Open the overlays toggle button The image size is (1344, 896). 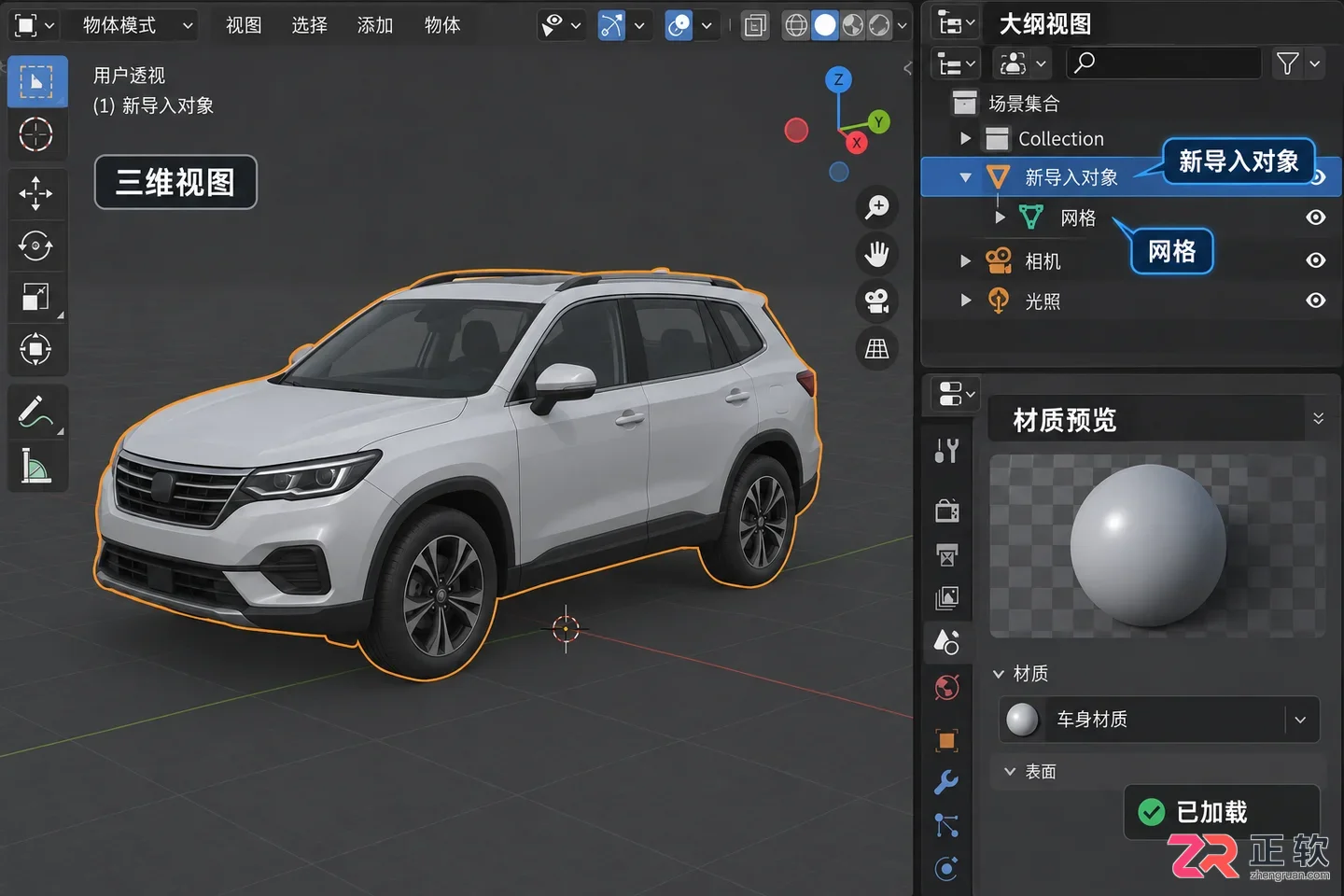pos(679,25)
